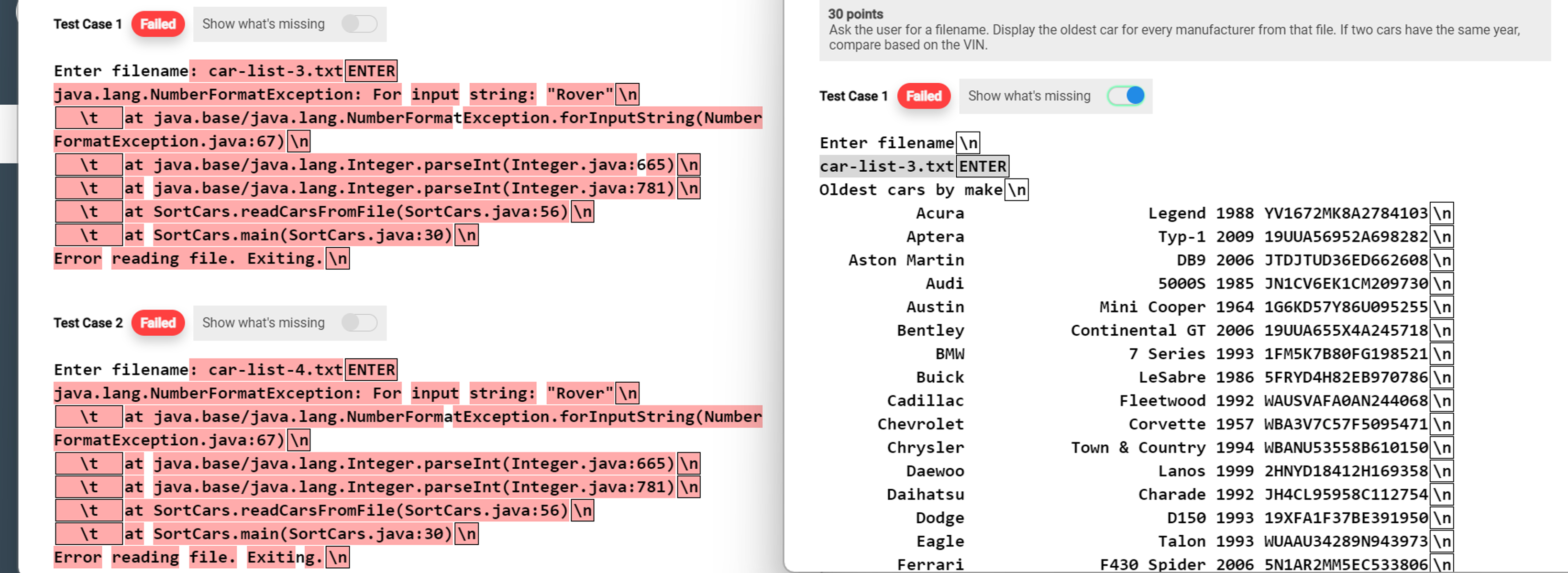Click the Failed badge in the right panel

tap(923, 96)
